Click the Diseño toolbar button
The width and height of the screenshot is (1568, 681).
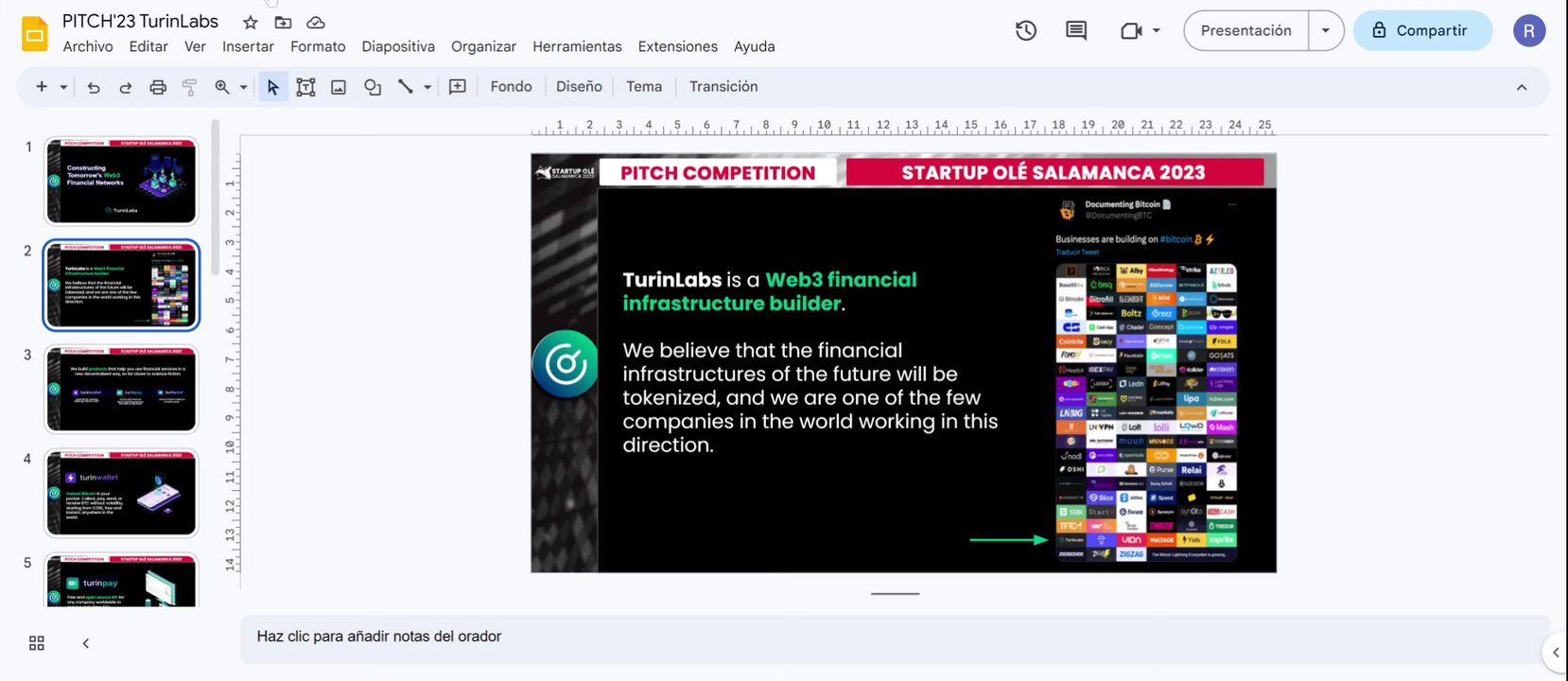click(x=579, y=86)
